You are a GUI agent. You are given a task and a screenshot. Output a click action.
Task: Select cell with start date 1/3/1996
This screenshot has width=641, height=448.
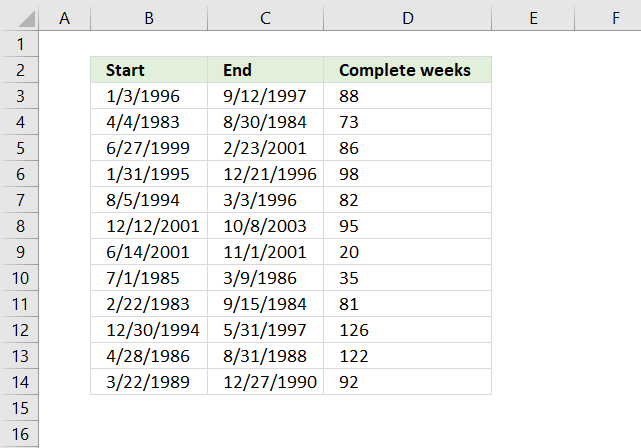[149, 96]
